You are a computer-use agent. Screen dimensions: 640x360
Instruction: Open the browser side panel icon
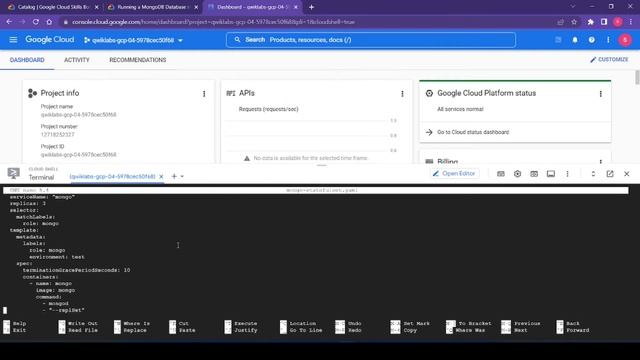604,22
